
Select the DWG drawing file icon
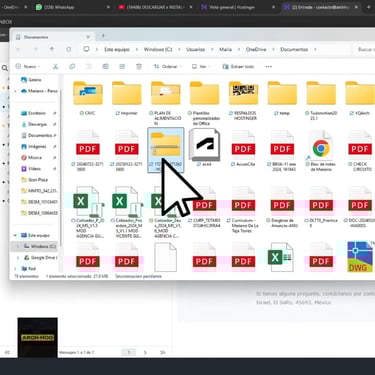(x=360, y=257)
